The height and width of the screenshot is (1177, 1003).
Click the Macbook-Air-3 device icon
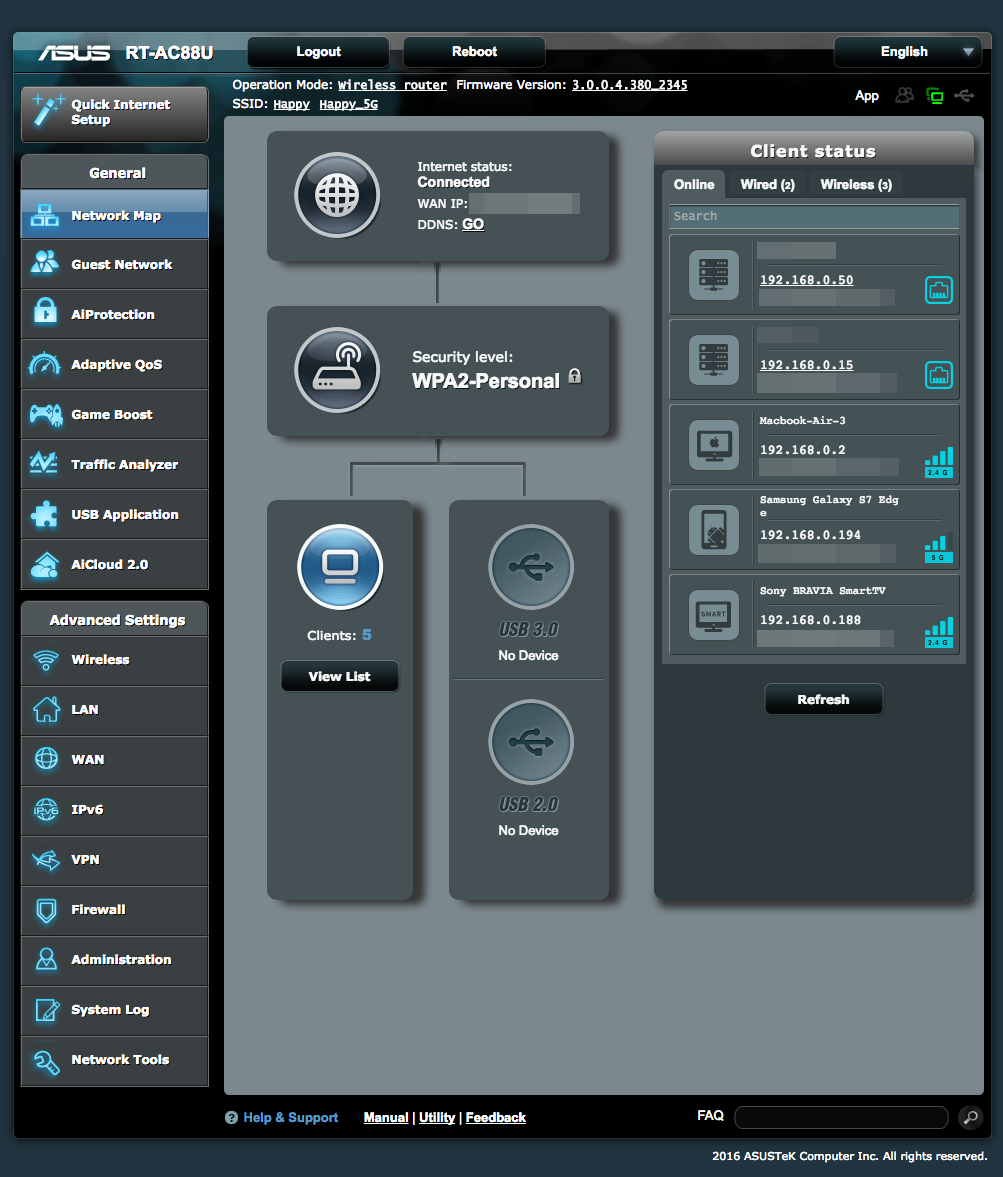point(714,446)
